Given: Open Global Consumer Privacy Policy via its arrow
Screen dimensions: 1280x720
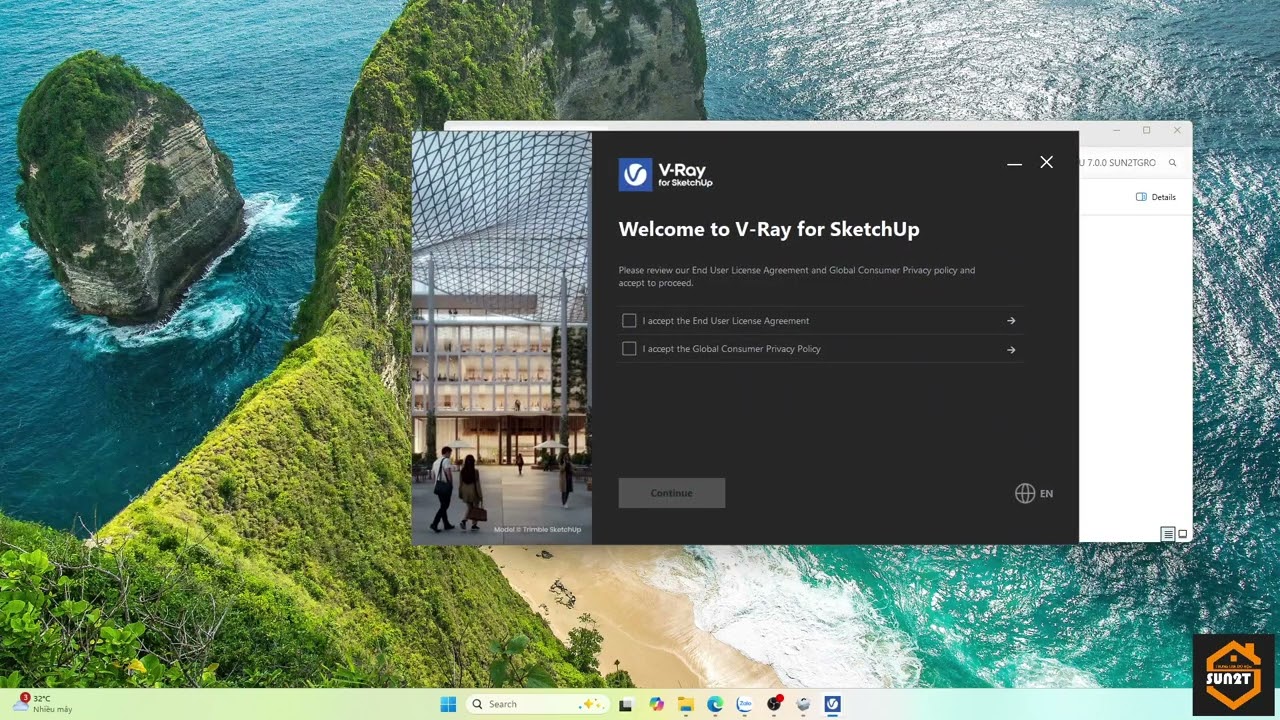Looking at the screenshot, I should click(1011, 350).
